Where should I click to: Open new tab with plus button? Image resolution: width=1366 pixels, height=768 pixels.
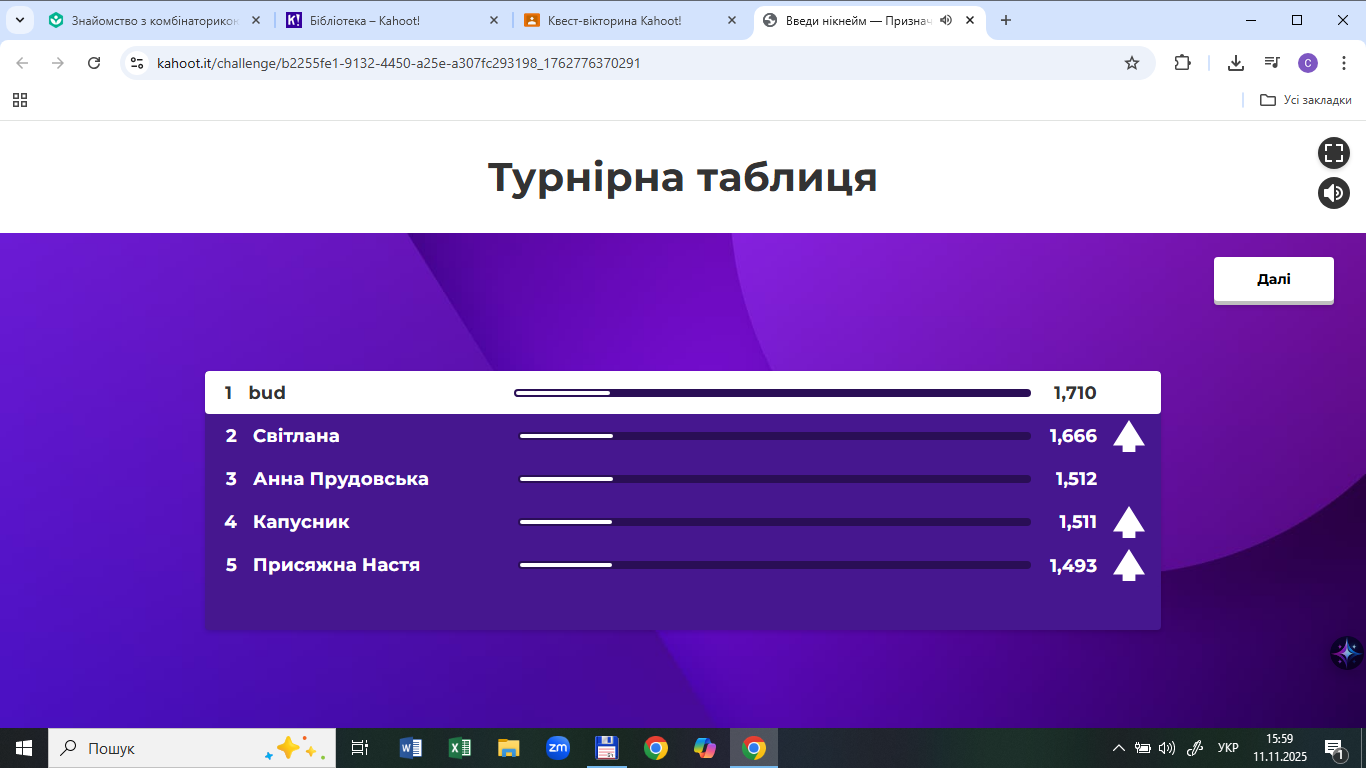[x=1006, y=20]
